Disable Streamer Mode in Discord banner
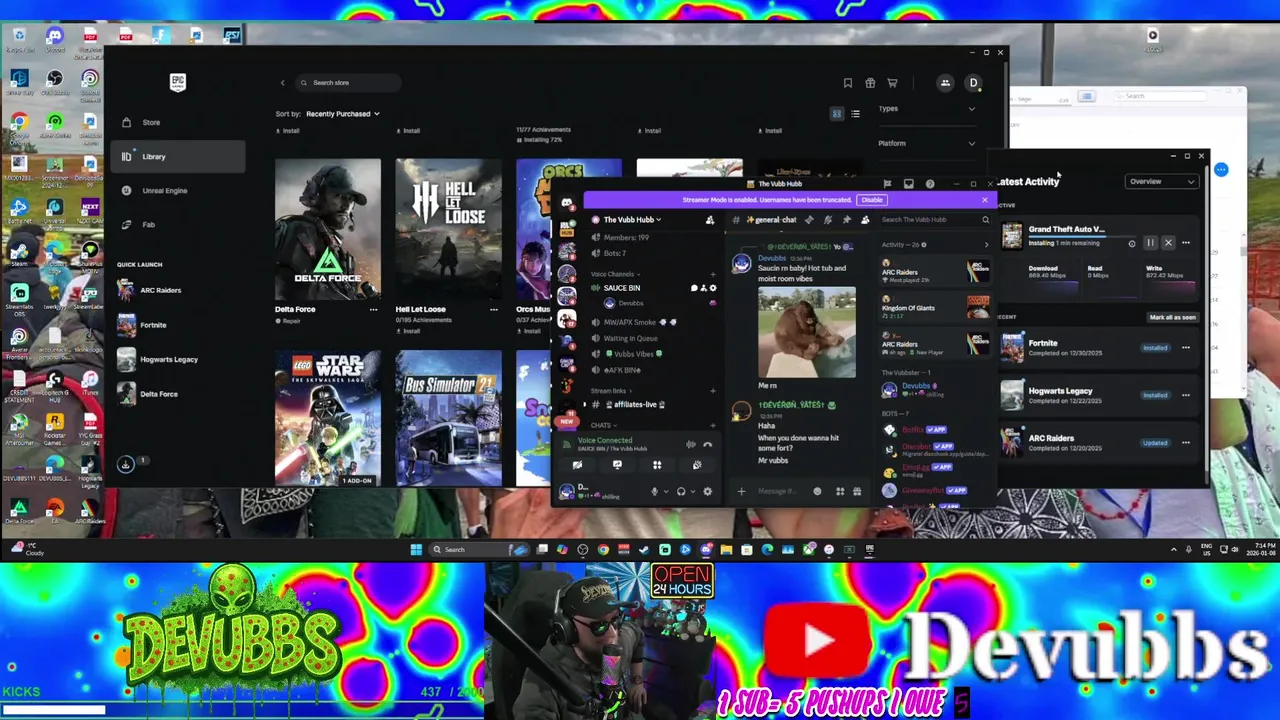The image size is (1280, 720). [872, 199]
